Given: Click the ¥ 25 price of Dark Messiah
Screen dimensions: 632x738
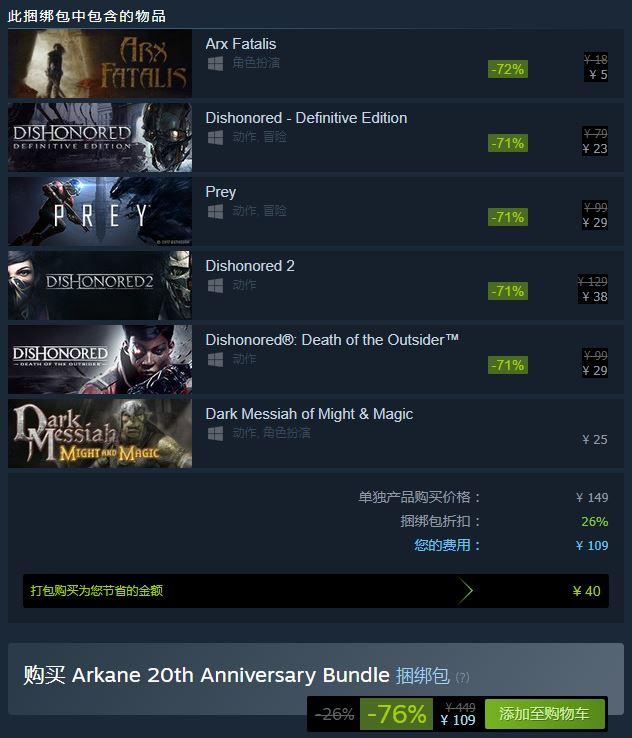Looking at the screenshot, I should point(595,440).
